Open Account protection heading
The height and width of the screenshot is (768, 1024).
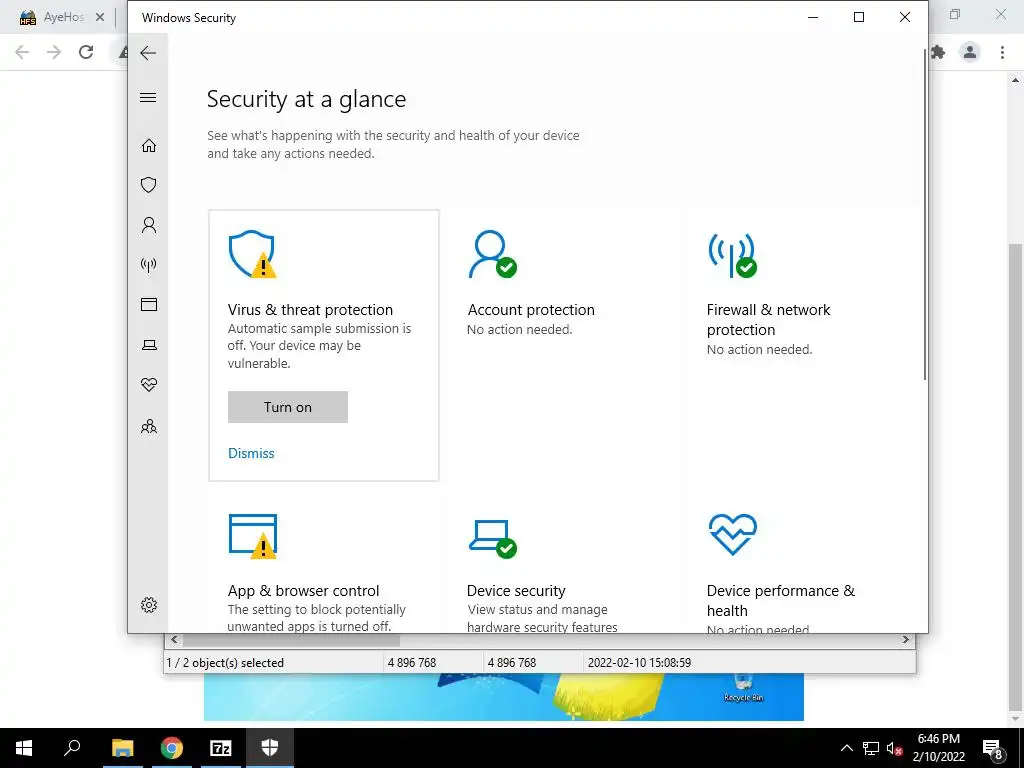pos(531,310)
